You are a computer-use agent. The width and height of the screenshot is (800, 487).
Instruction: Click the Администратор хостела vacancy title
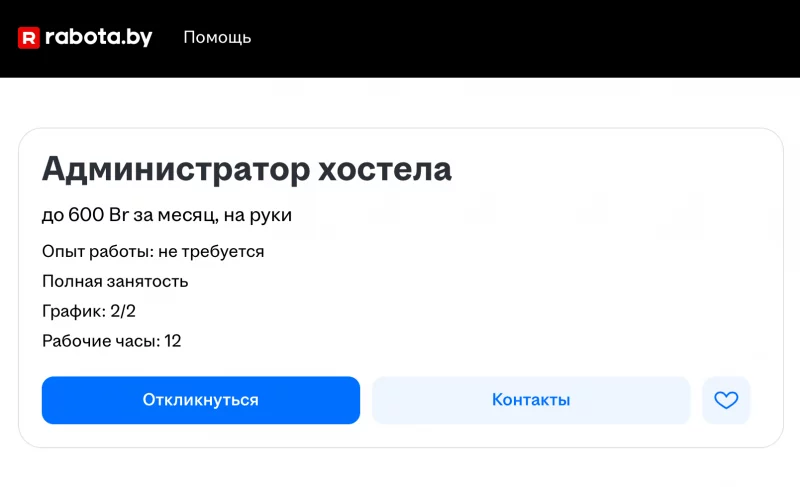coord(246,169)
